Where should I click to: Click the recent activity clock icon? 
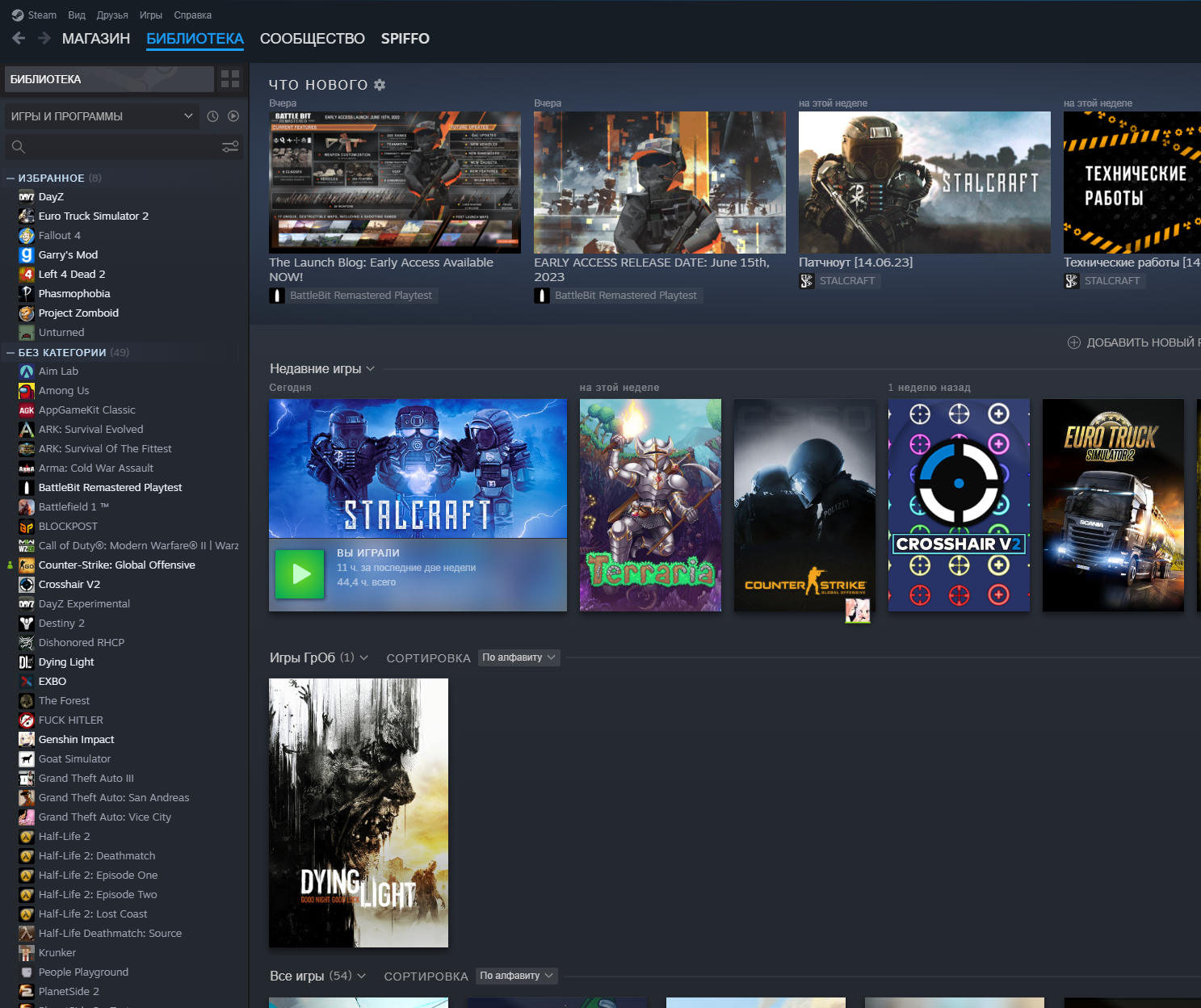click(x=212, y=116)
